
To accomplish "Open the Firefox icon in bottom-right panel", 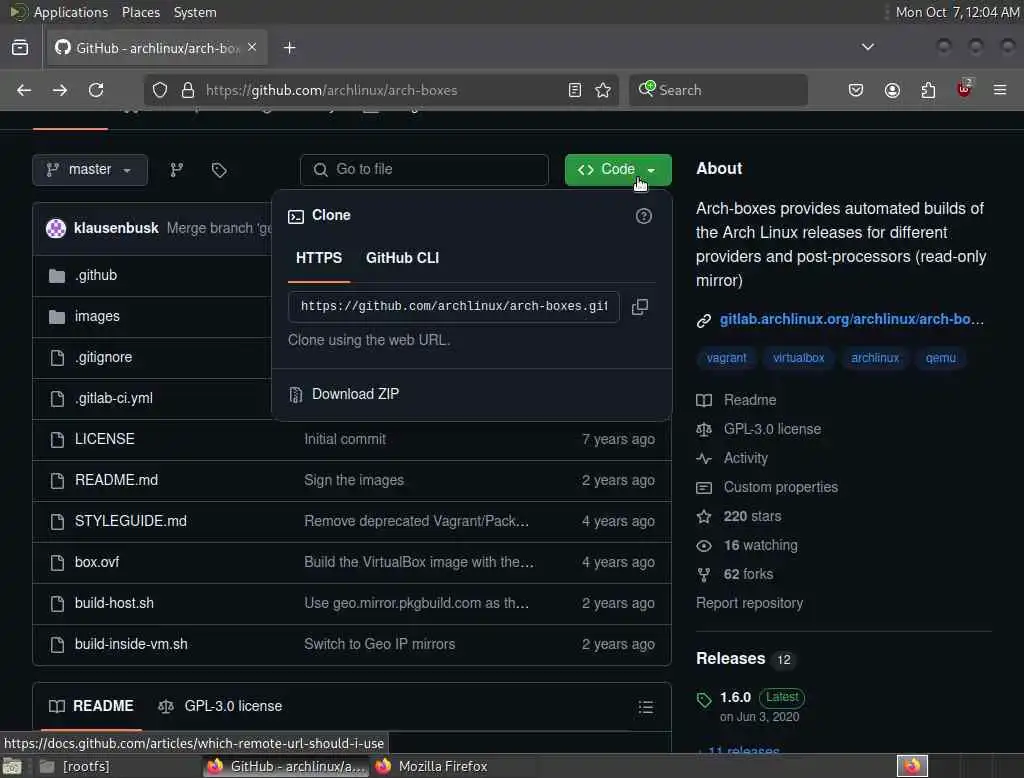I will [x=912, y=766].
